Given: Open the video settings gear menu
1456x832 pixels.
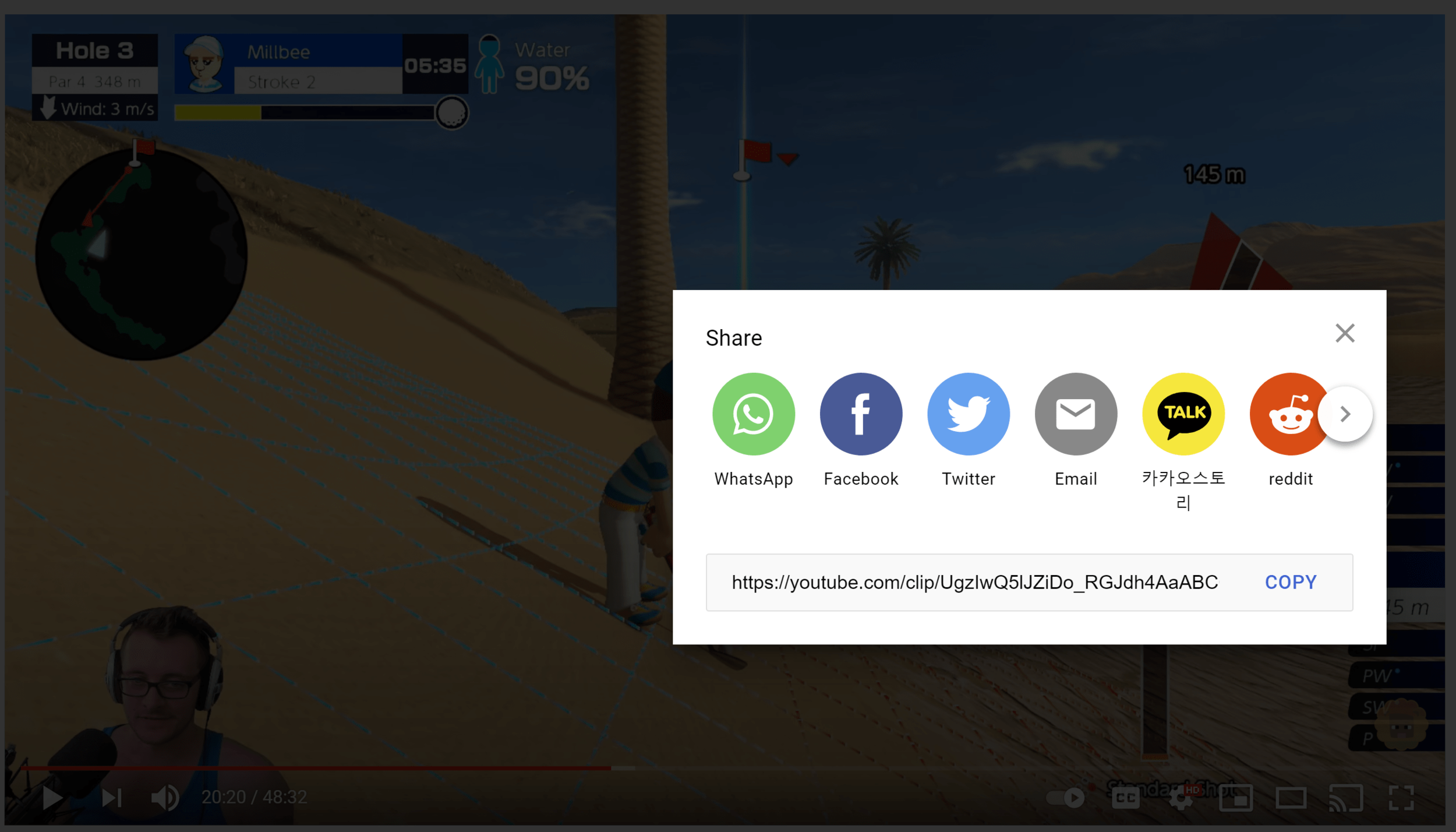Looking at the screenshot, I should click(x=1180, y=797).
